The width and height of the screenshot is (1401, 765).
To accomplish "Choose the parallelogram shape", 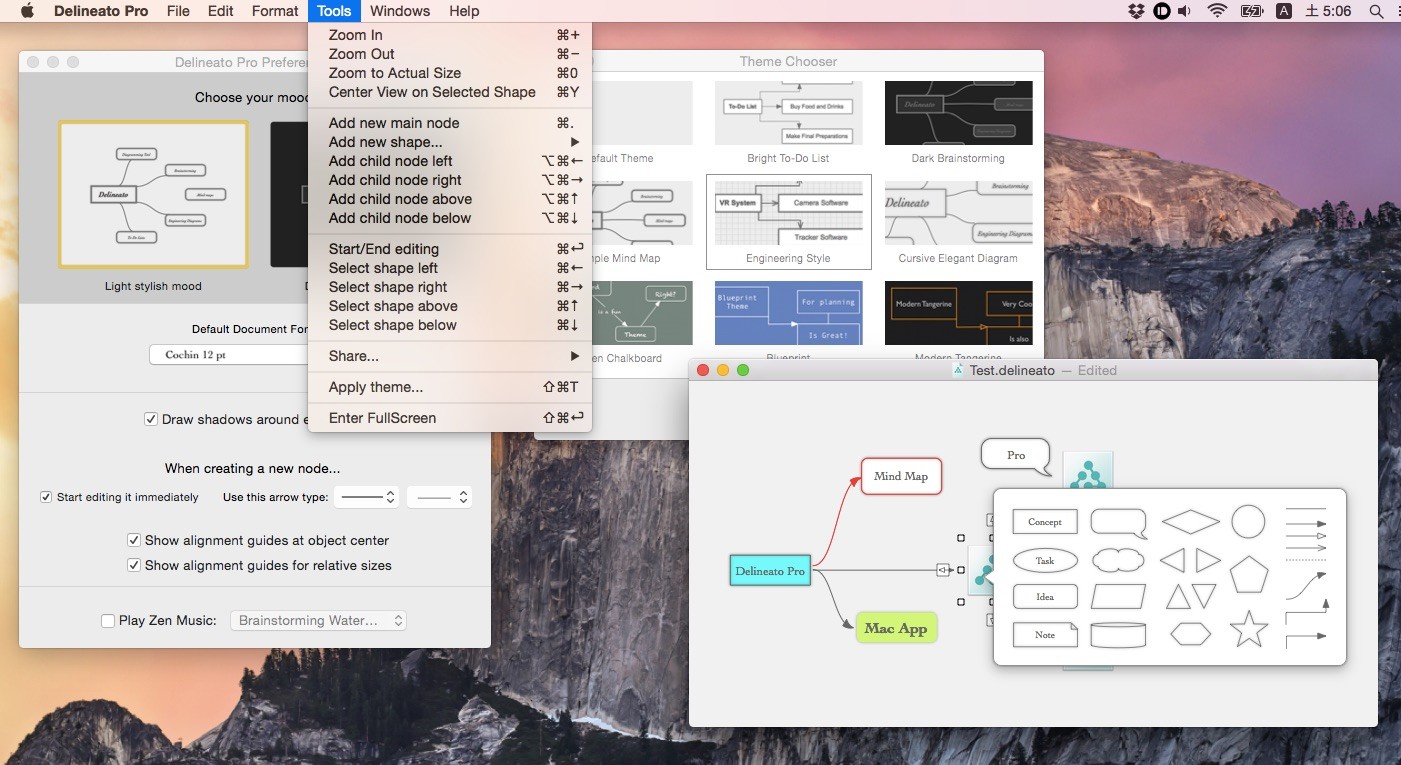I will 1118,597.
